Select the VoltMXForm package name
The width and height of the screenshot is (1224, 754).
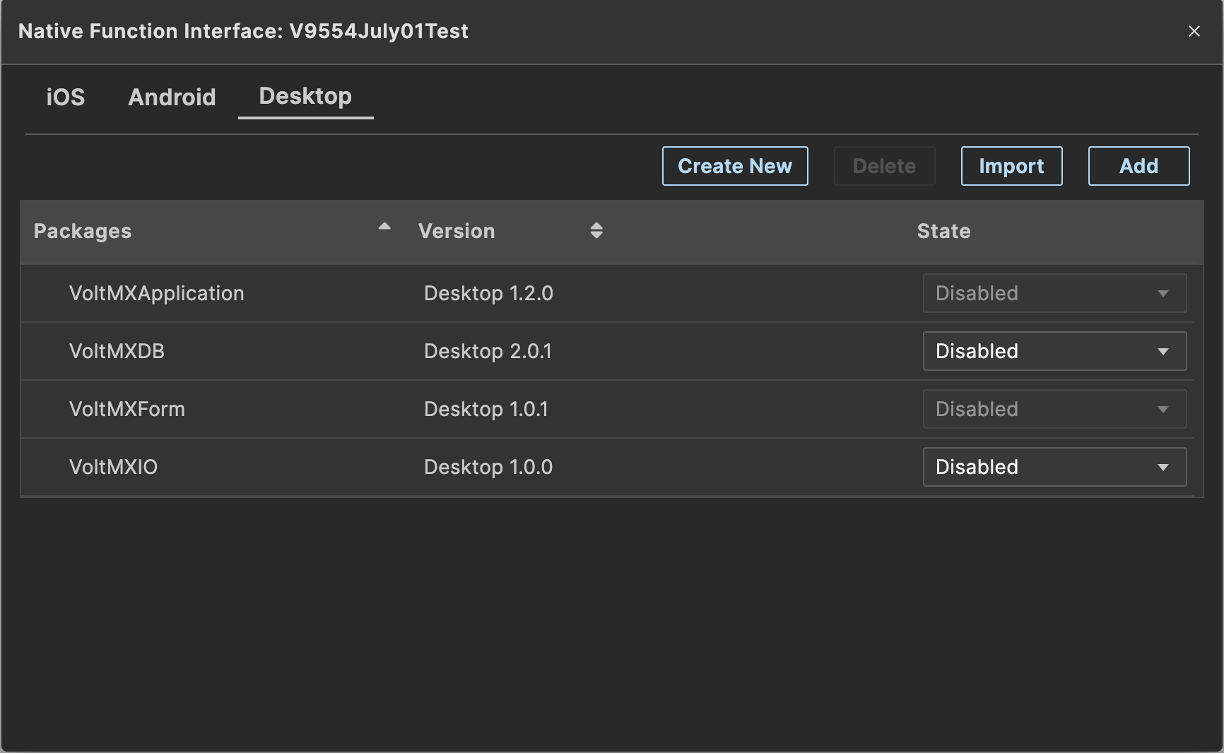[127, 409]
